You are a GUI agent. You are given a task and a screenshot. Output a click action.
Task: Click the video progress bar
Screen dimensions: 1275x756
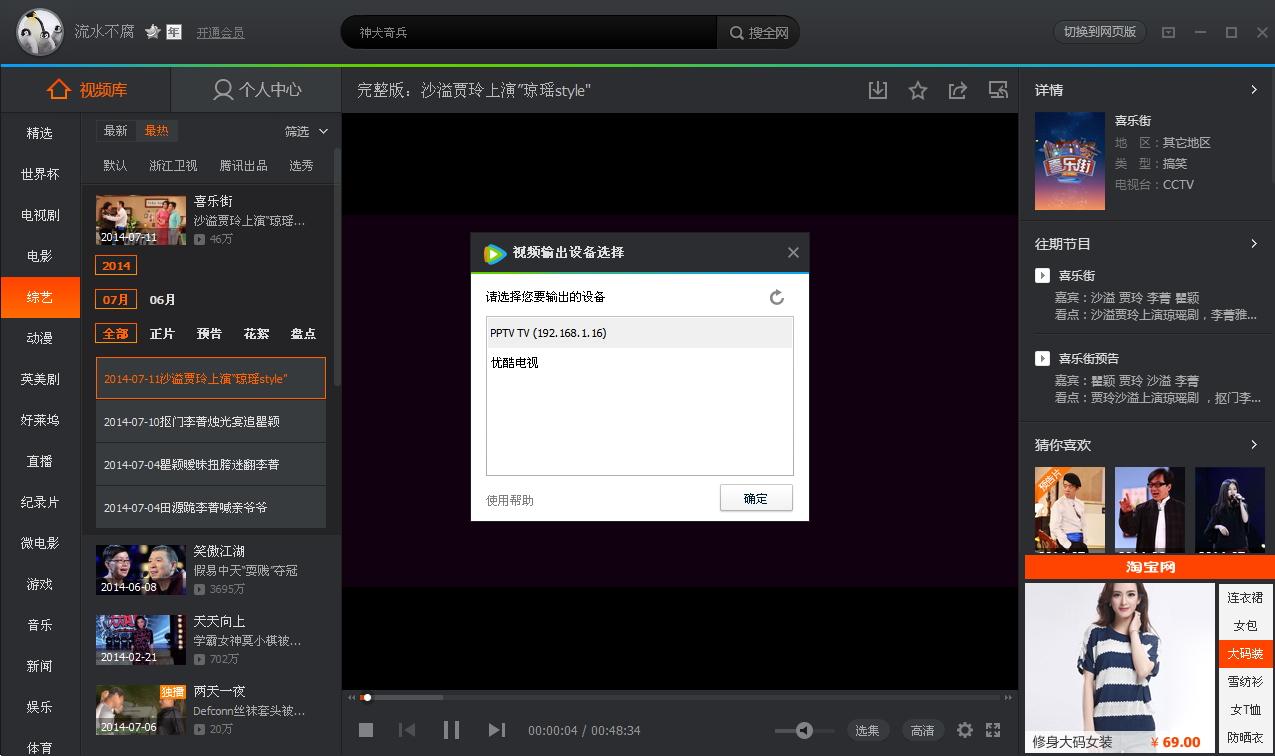click(x=680, y=697)
